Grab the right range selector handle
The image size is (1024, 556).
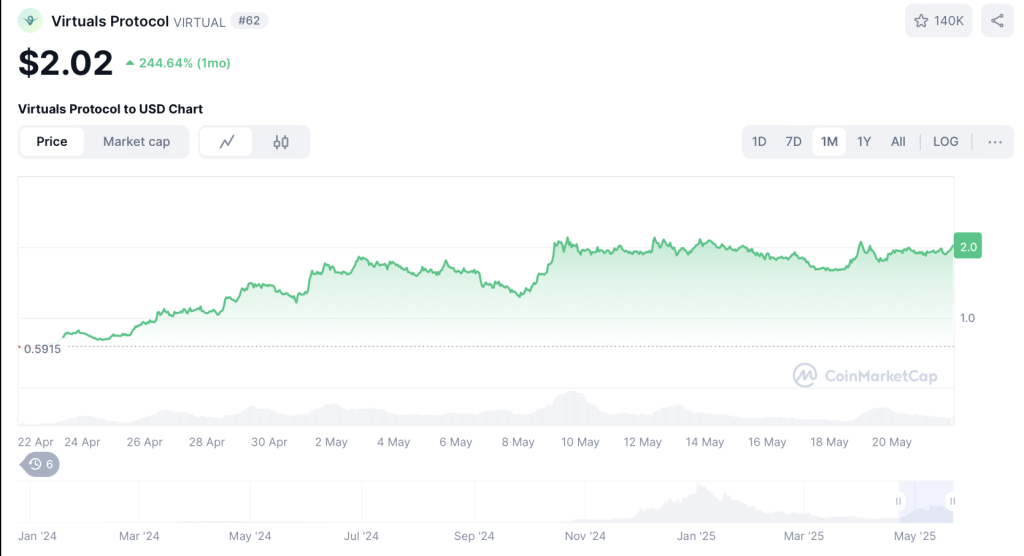point(952,501)
